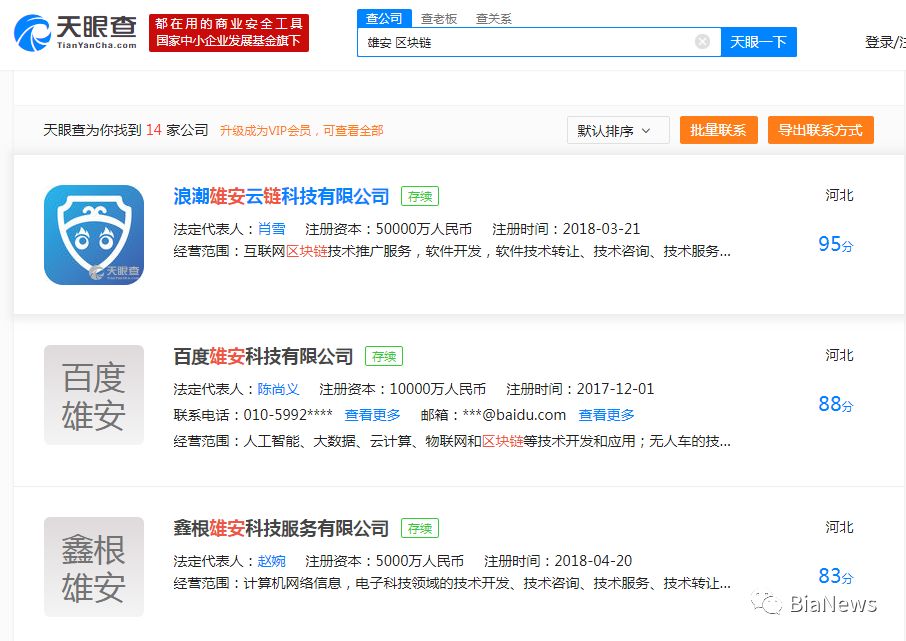Click the 存续 status tag for 百度雄安
The height and width of the screenshot is (641, 906).
coord(384,357)
